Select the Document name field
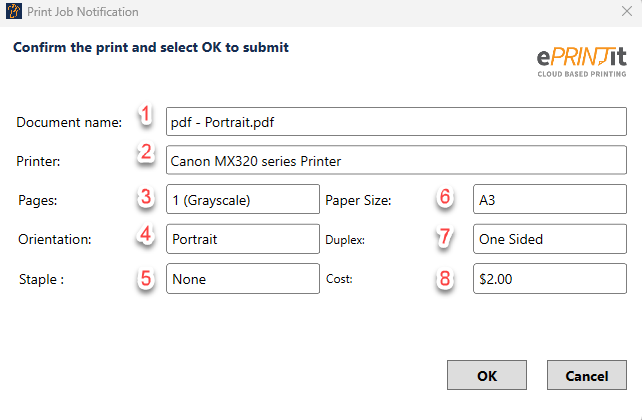 (395, 122)
